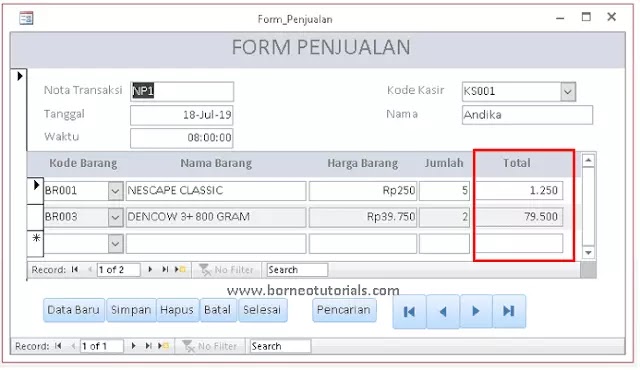
Task: Open Kode Barang dropdown for BR001
Action: coord(116,191)
